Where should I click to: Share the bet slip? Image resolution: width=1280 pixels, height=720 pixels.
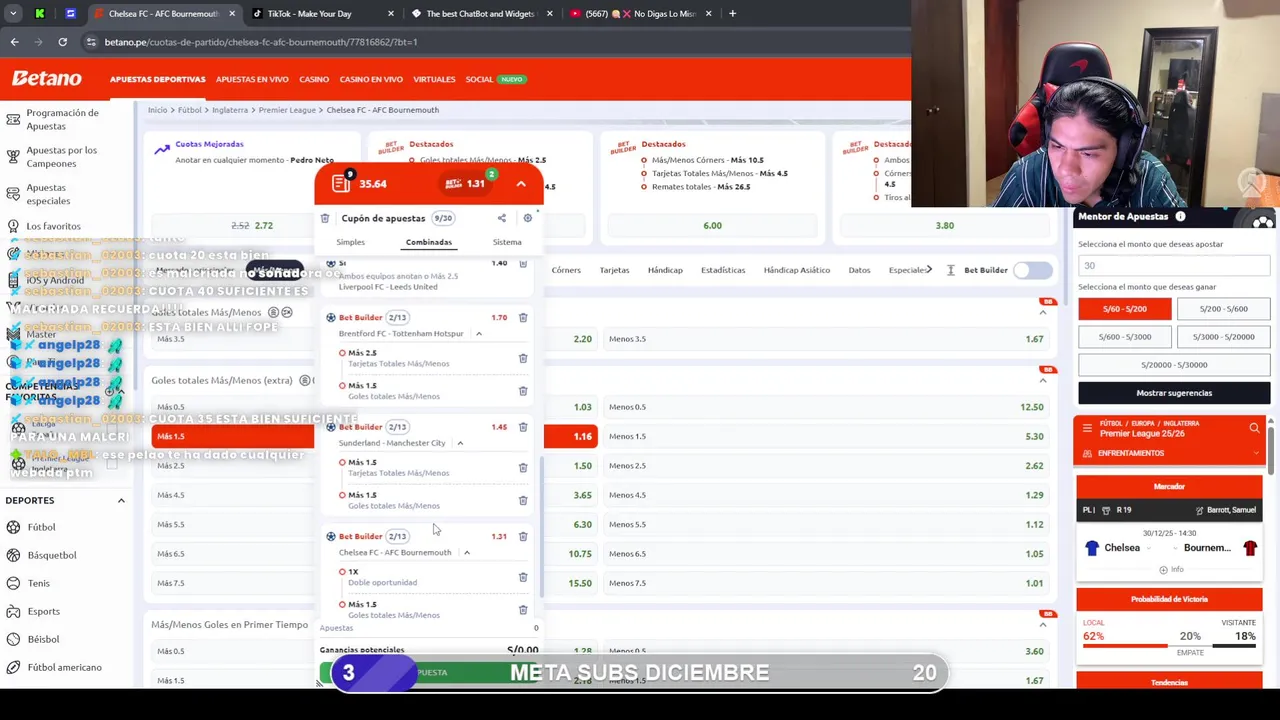point(501,218)
